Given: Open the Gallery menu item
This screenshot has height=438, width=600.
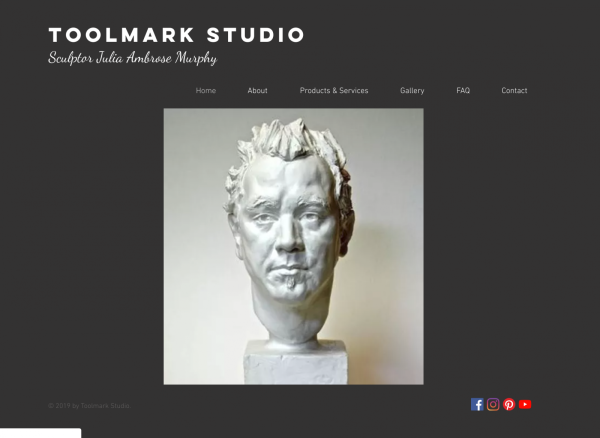Looking at the screenshot, I should click(x=412, y=91).
